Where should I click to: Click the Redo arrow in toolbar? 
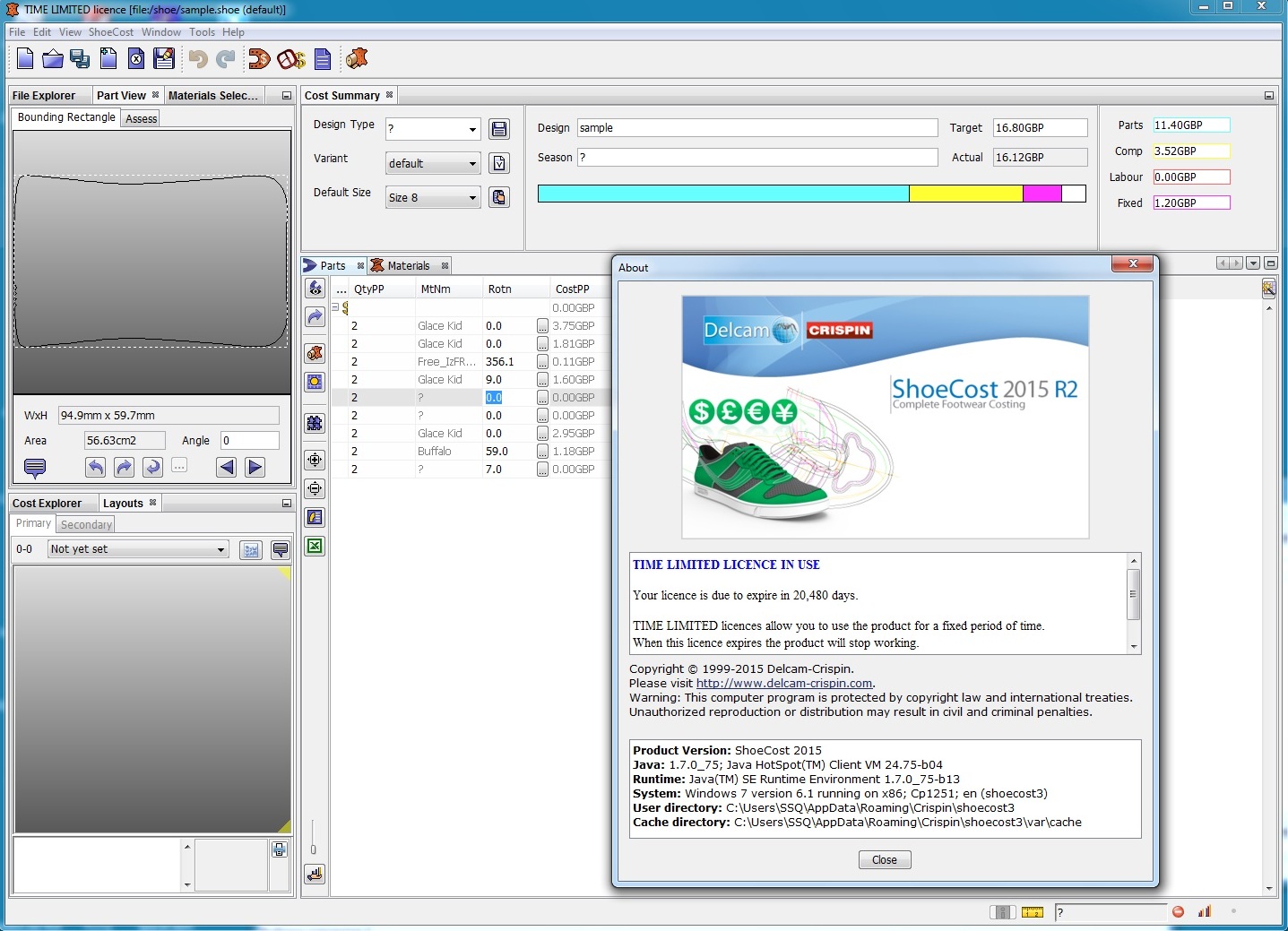pyautogui.click(x=225, y=59)
